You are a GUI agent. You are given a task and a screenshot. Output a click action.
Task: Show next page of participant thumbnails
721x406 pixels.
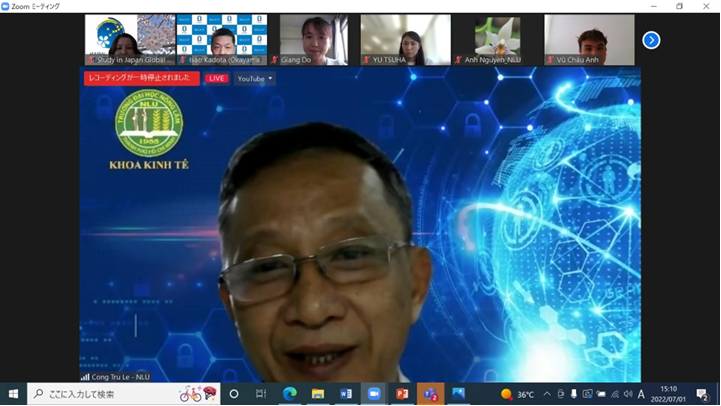651,40
